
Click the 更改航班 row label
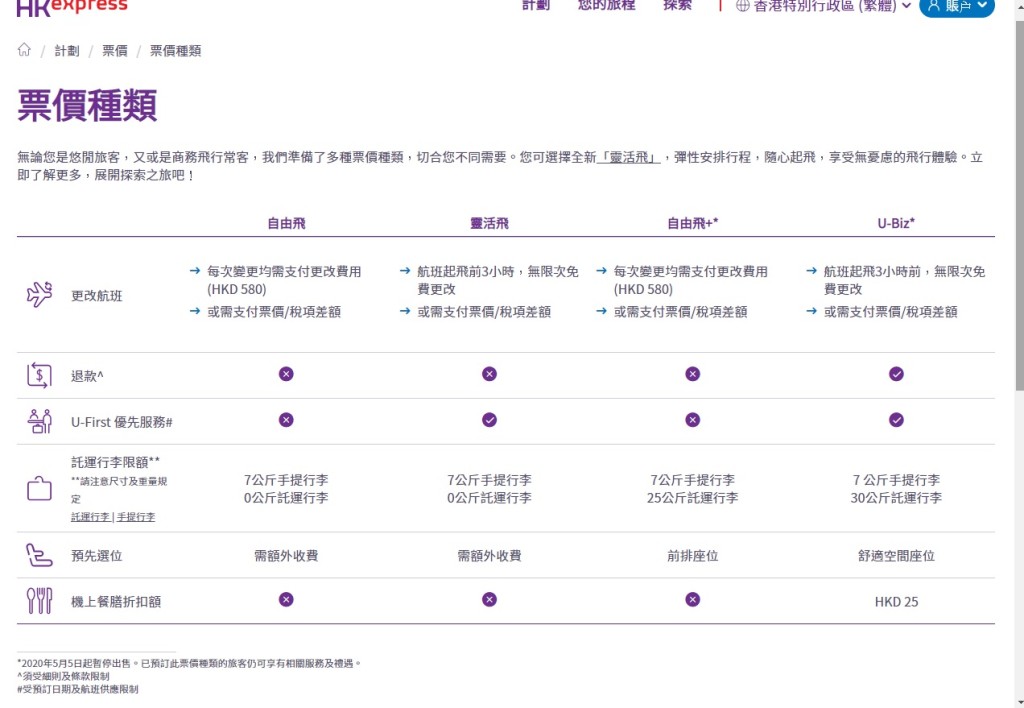pos(97,296)
